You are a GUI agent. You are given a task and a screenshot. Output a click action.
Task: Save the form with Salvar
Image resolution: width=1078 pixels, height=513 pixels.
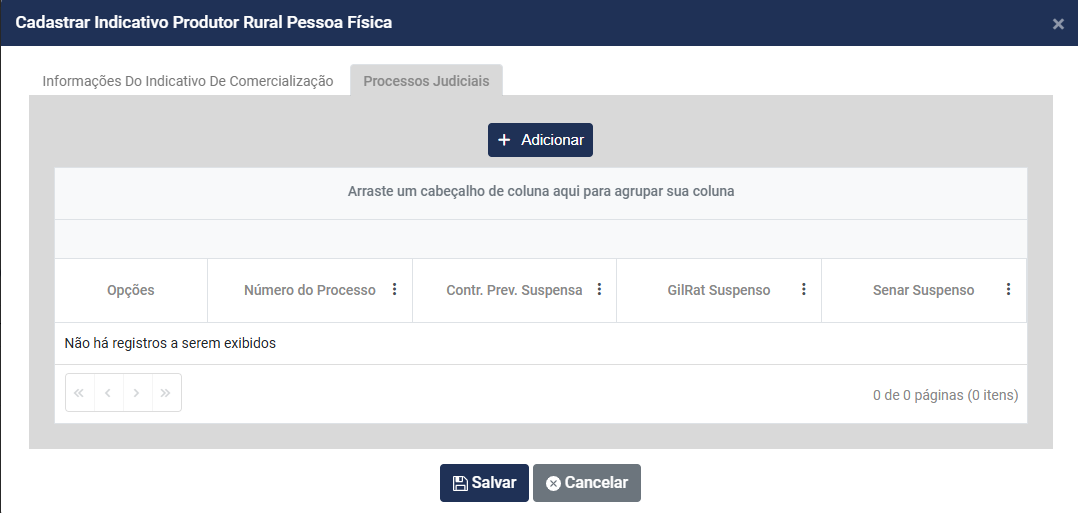tap(484, 483)
